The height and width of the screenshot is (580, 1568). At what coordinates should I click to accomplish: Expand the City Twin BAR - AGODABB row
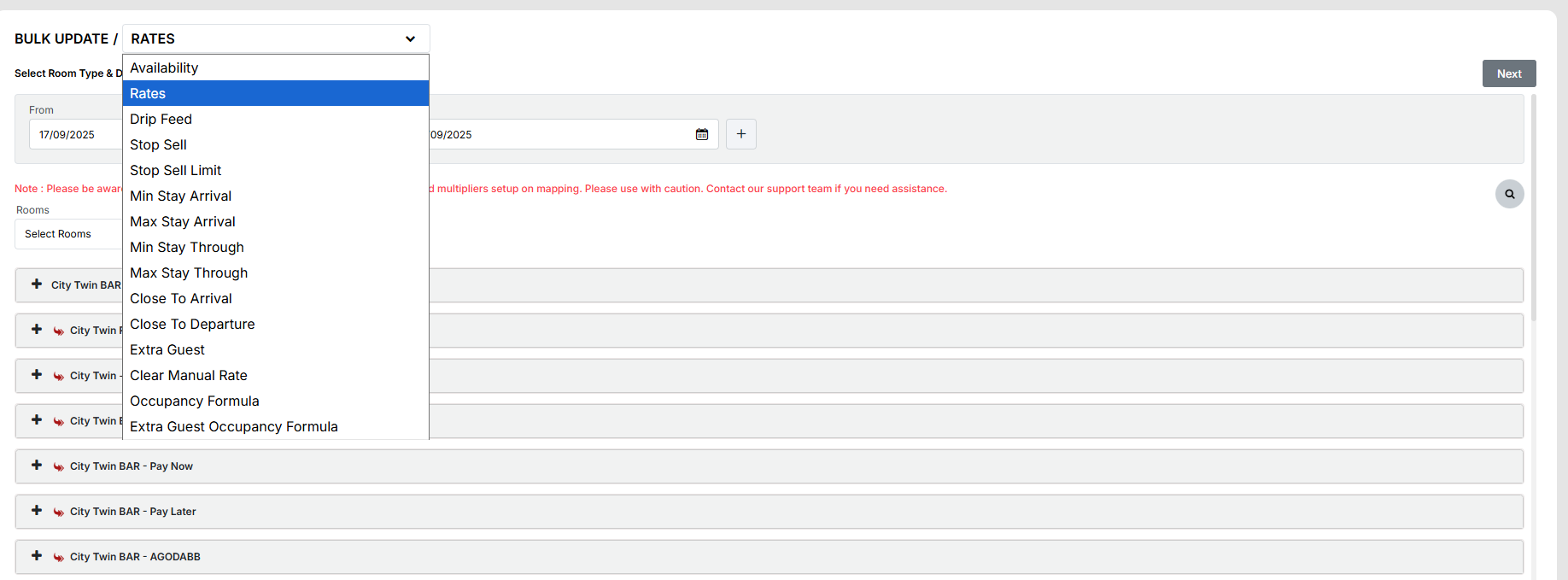point(37,556)
